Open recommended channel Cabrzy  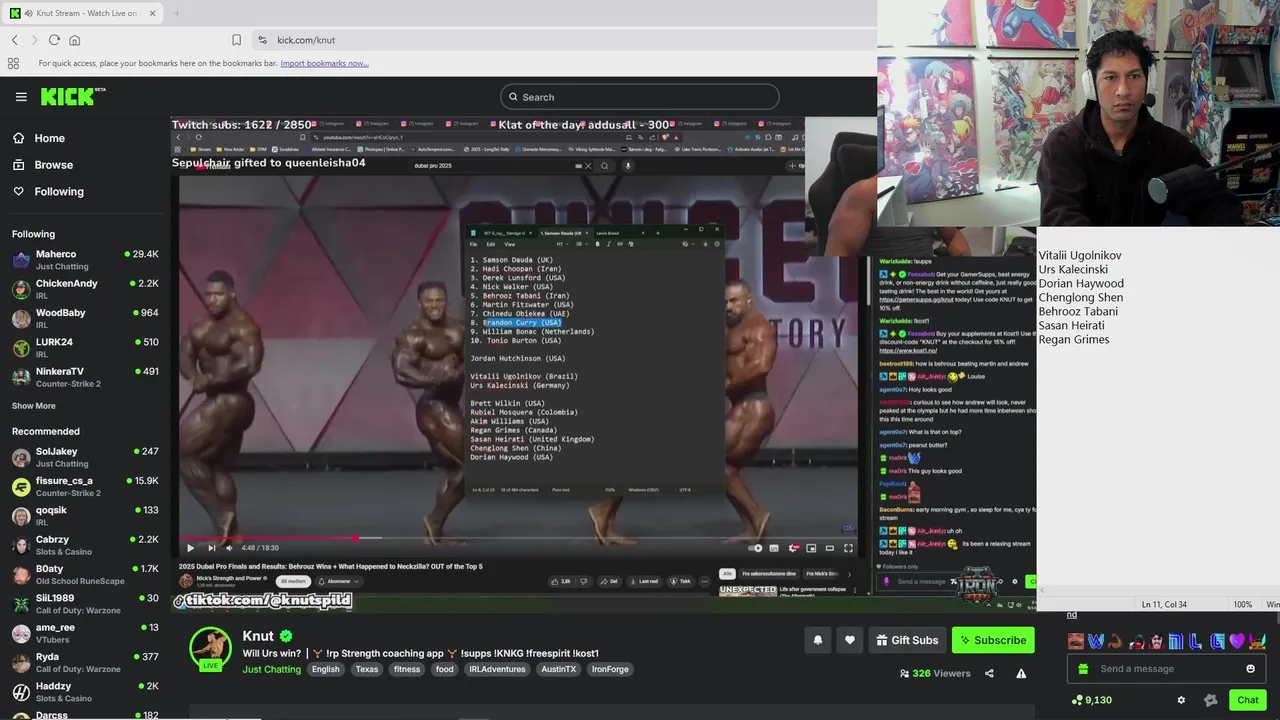tap(85, 545)
